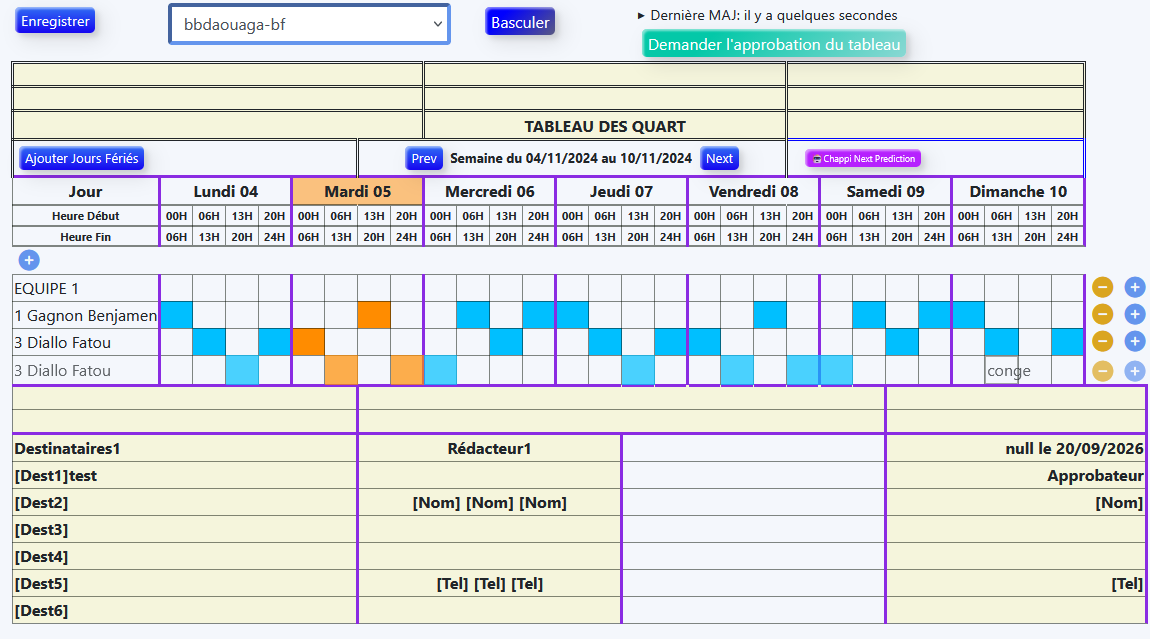Click the Approbateur label
Image resolution: width=1150 pixels, height=639 pixels.
point(1095,475)
